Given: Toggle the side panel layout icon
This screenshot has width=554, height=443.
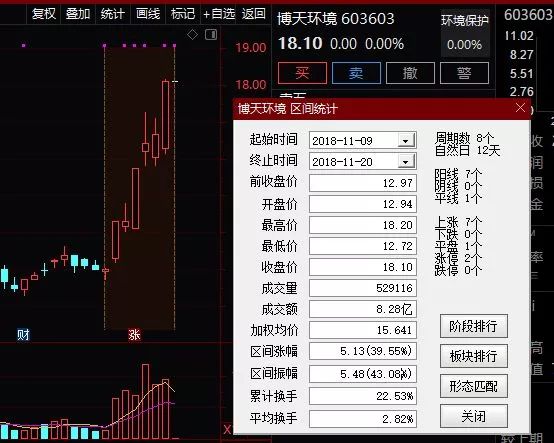Looking at the screenshot, I should (211, 35).
